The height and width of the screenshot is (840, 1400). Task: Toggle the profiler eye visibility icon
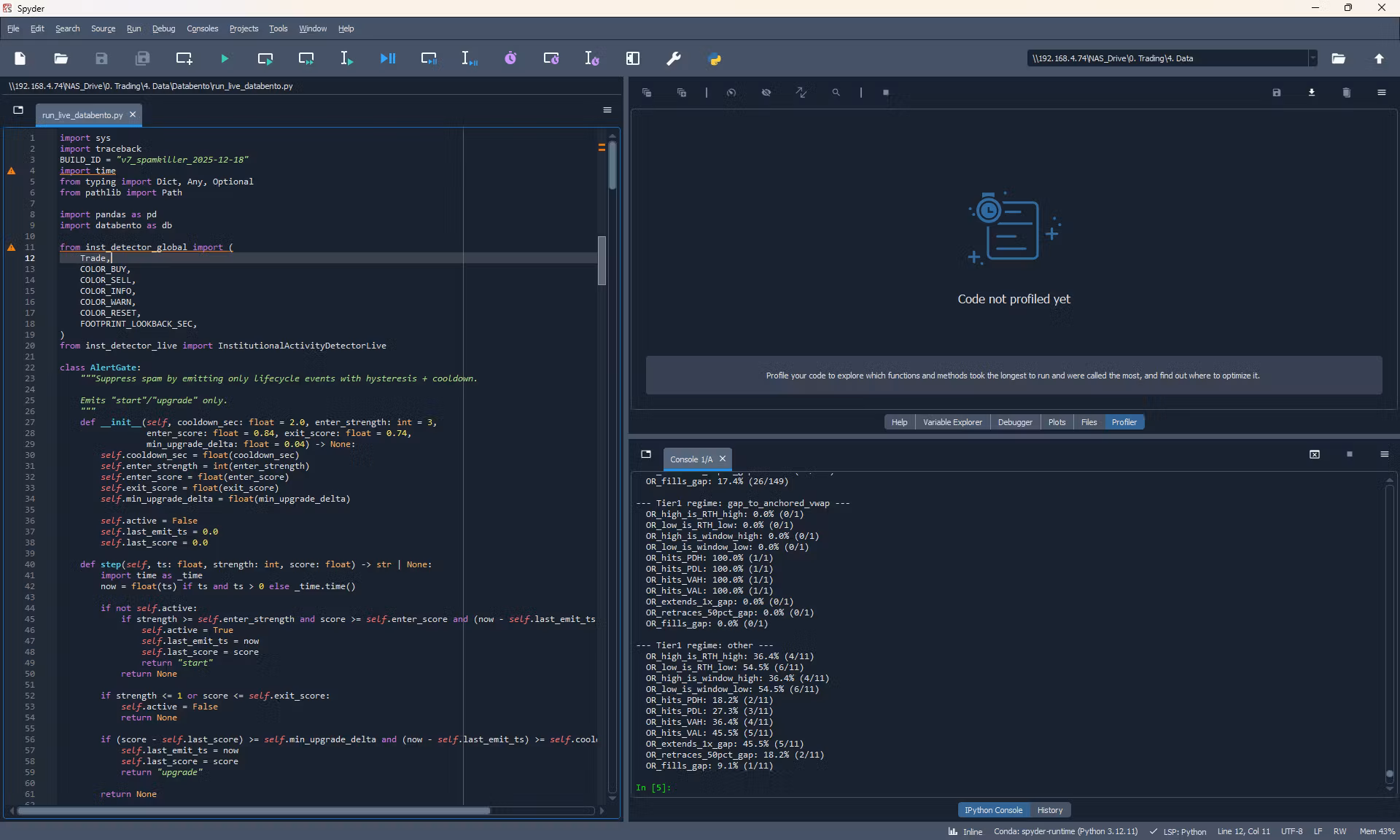(766, 93)
